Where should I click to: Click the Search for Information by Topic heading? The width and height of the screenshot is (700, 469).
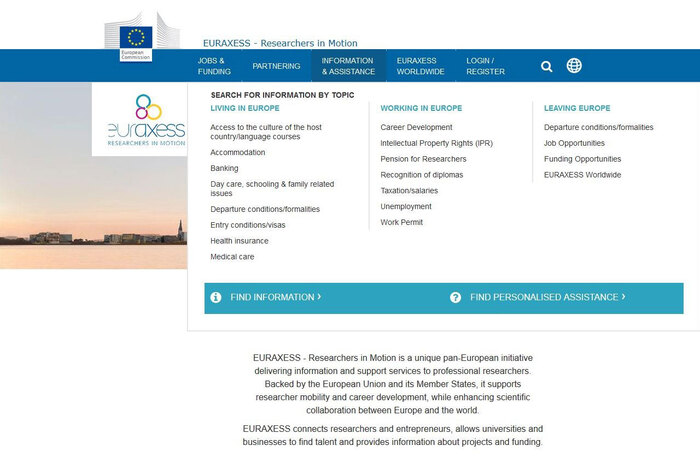click(x=283, y=95)
